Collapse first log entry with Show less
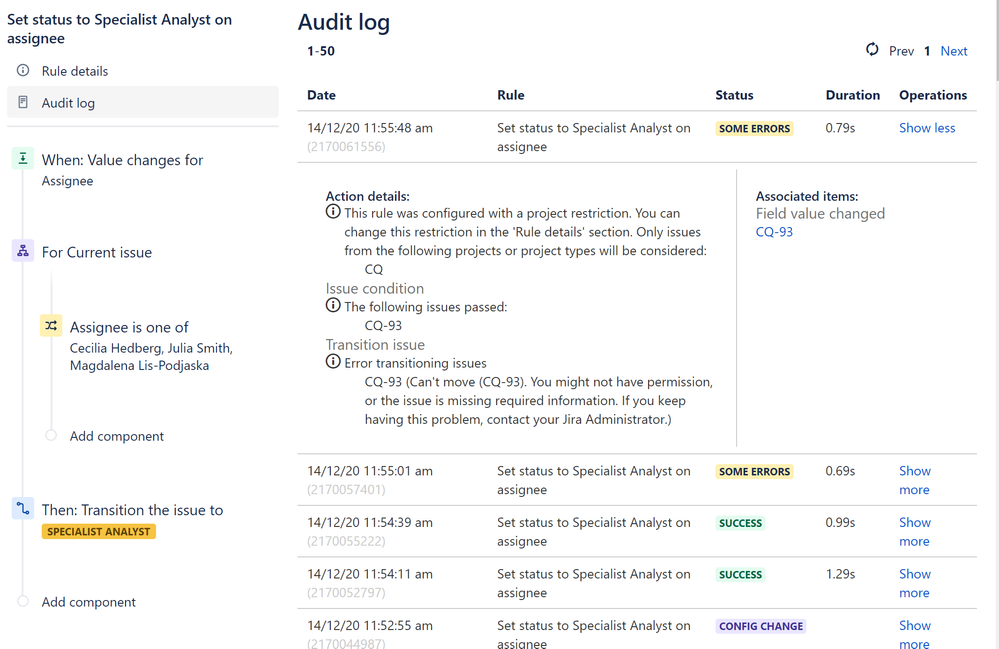This screenshot has height=649, width=999. (927, 128)
